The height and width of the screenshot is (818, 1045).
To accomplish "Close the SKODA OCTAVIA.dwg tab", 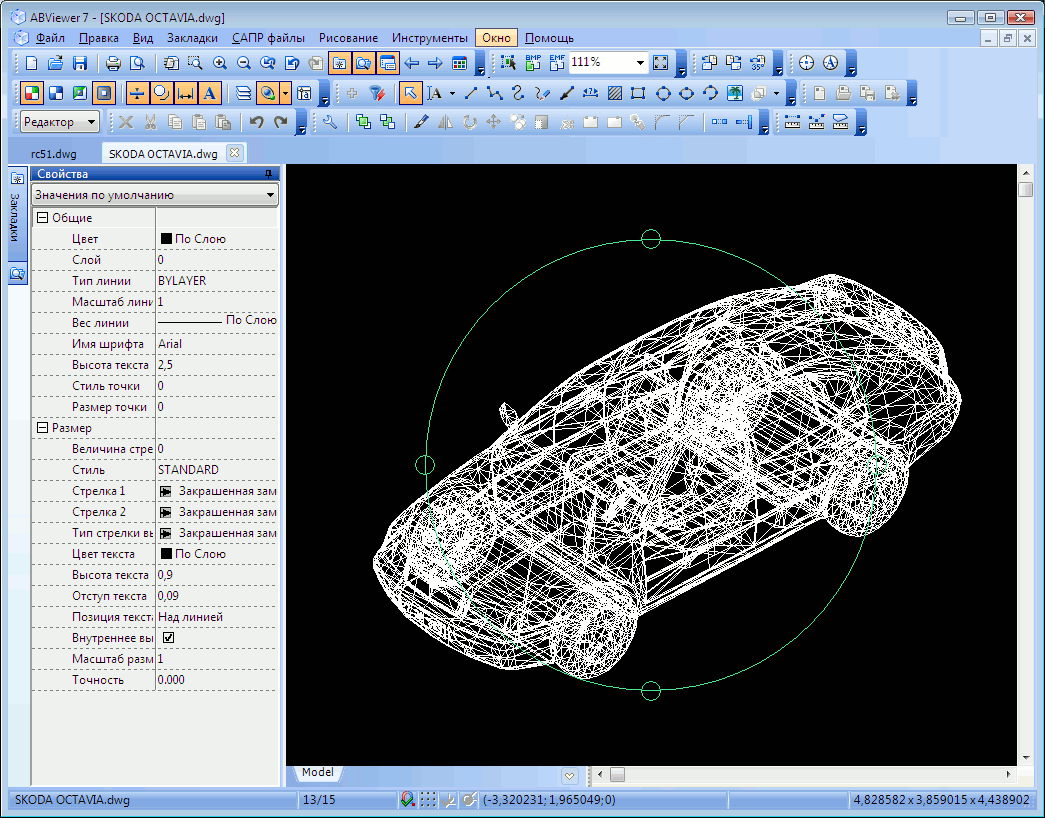I will 234,153.
